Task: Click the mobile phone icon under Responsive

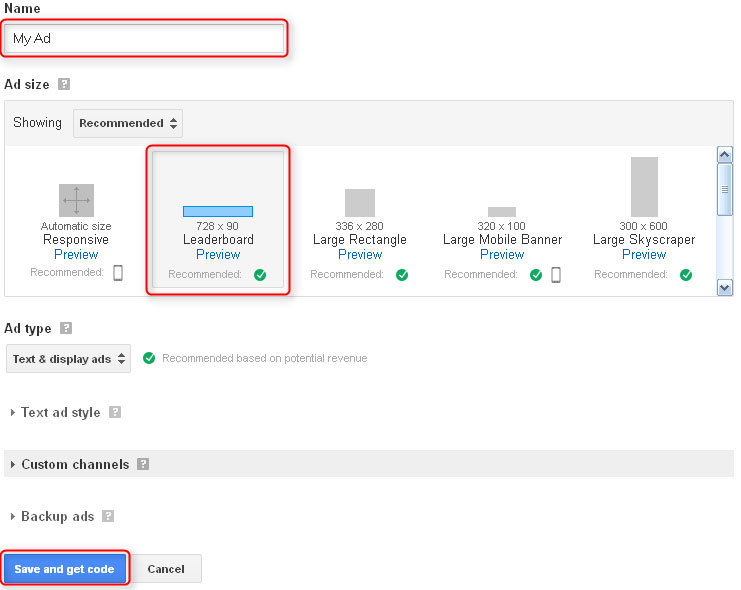Action: pyautogui.click(x=118, y=273)
